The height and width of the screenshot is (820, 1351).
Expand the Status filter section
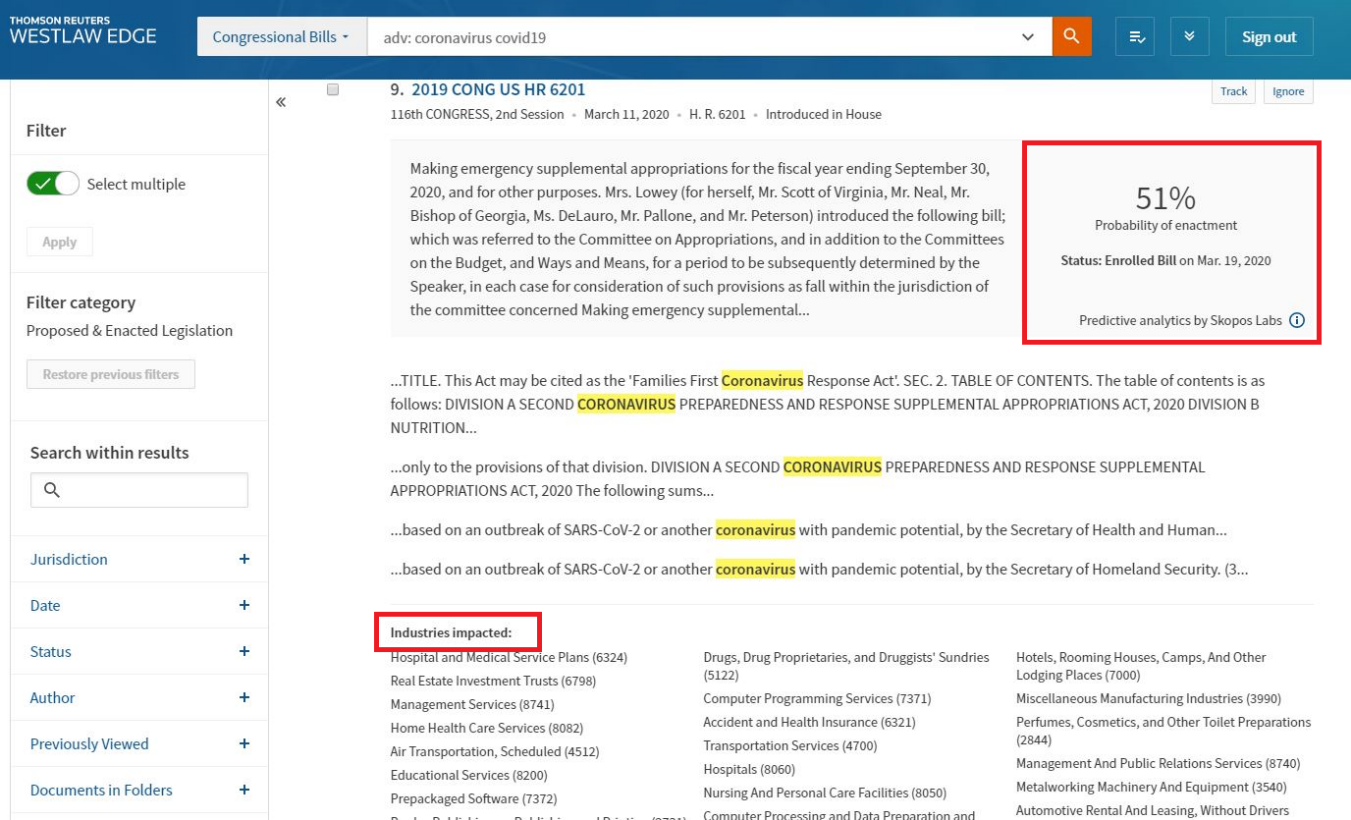(x=244, y=652)
